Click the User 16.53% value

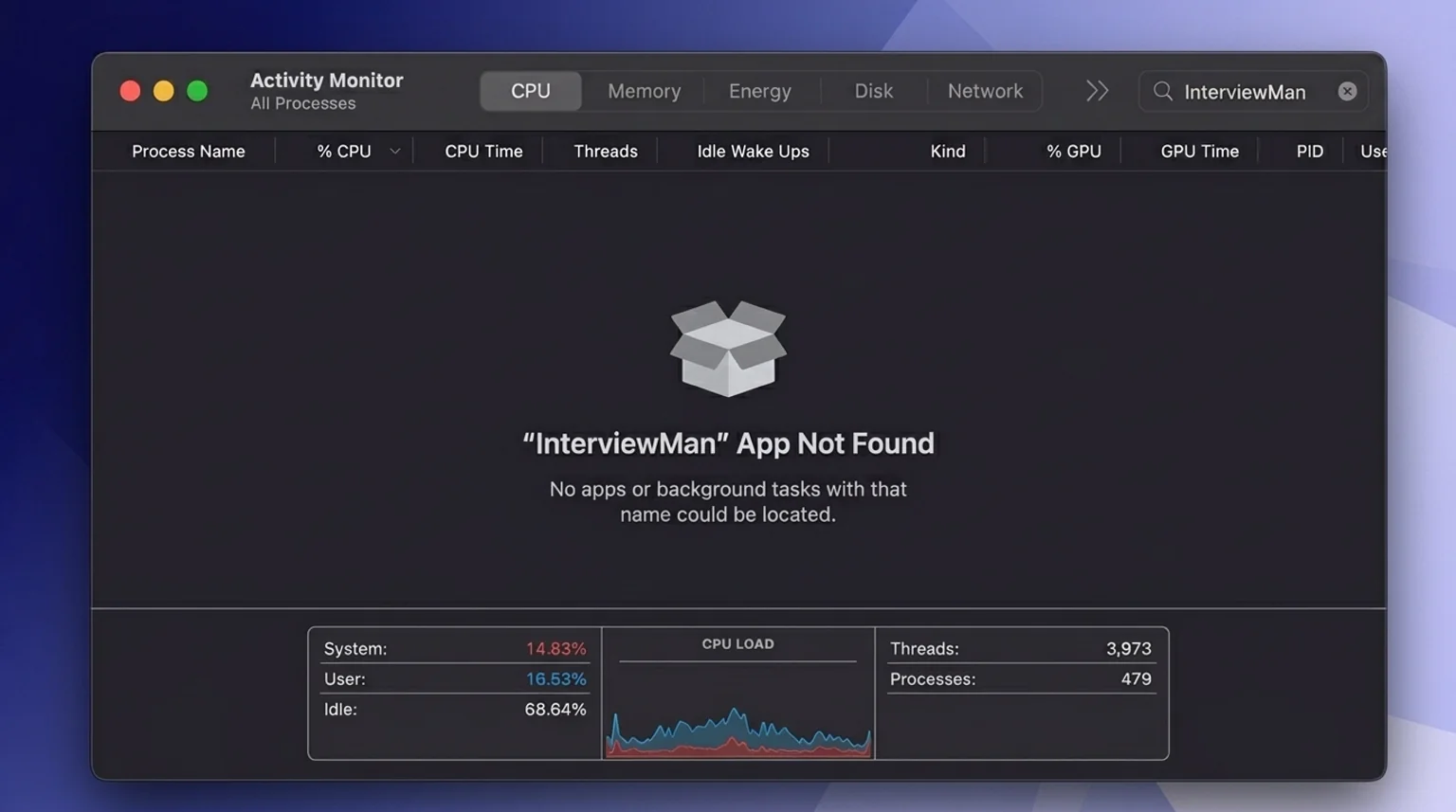click(555, 679)
